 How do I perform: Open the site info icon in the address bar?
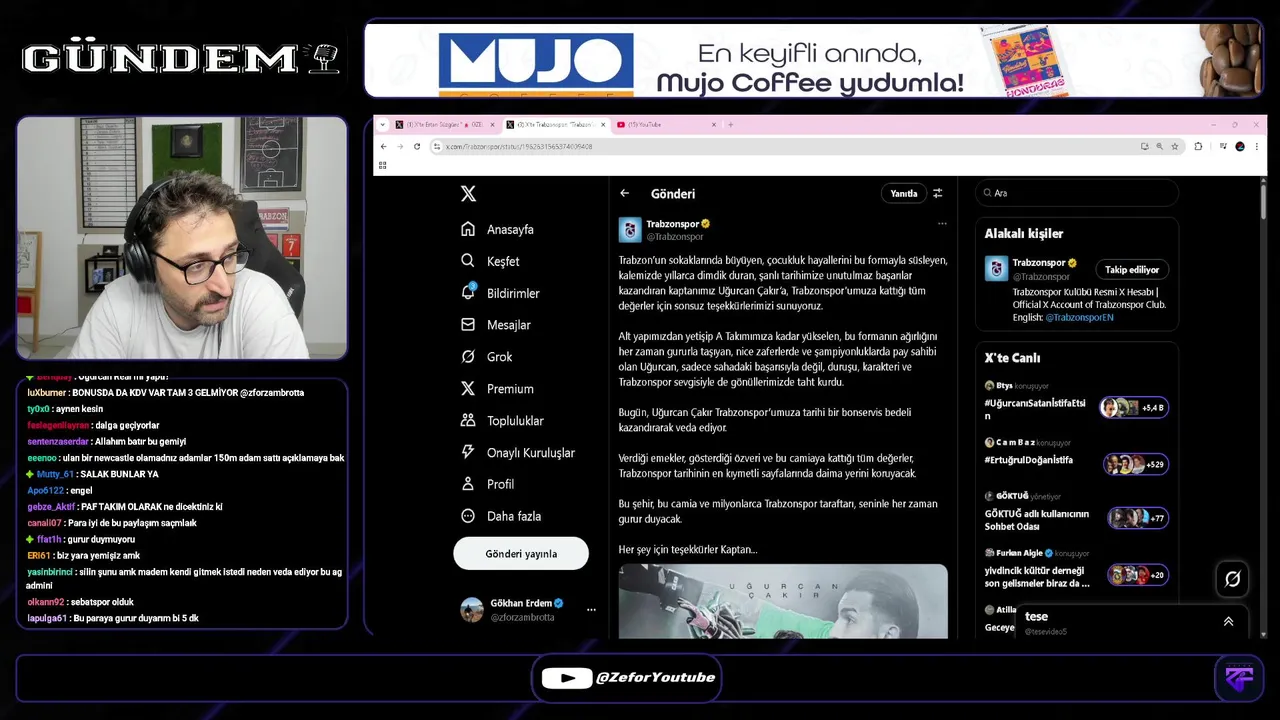pyautogui.click(x=437, y=146)
